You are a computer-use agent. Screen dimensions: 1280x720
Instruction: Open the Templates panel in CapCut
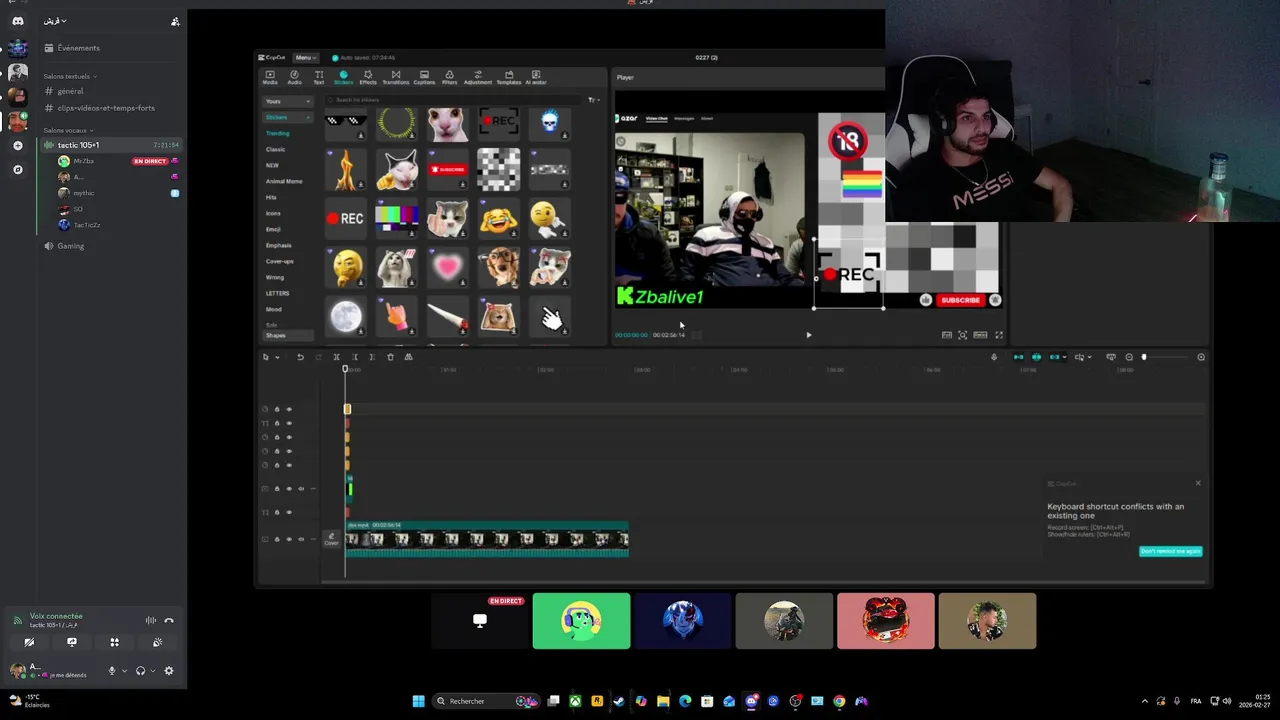click(509, 77)
